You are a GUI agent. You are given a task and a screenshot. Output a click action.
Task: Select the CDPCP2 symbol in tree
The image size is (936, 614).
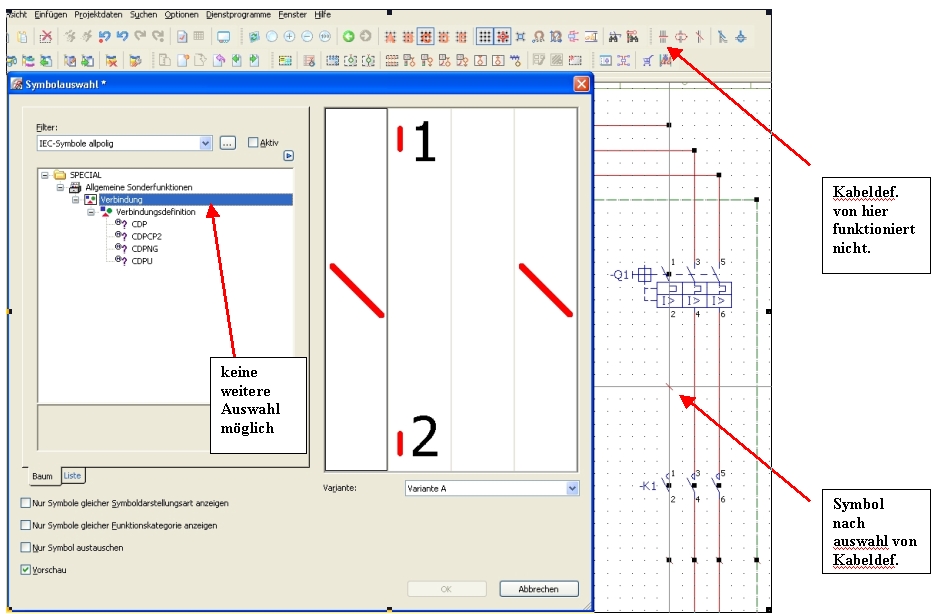click(146, 236)
